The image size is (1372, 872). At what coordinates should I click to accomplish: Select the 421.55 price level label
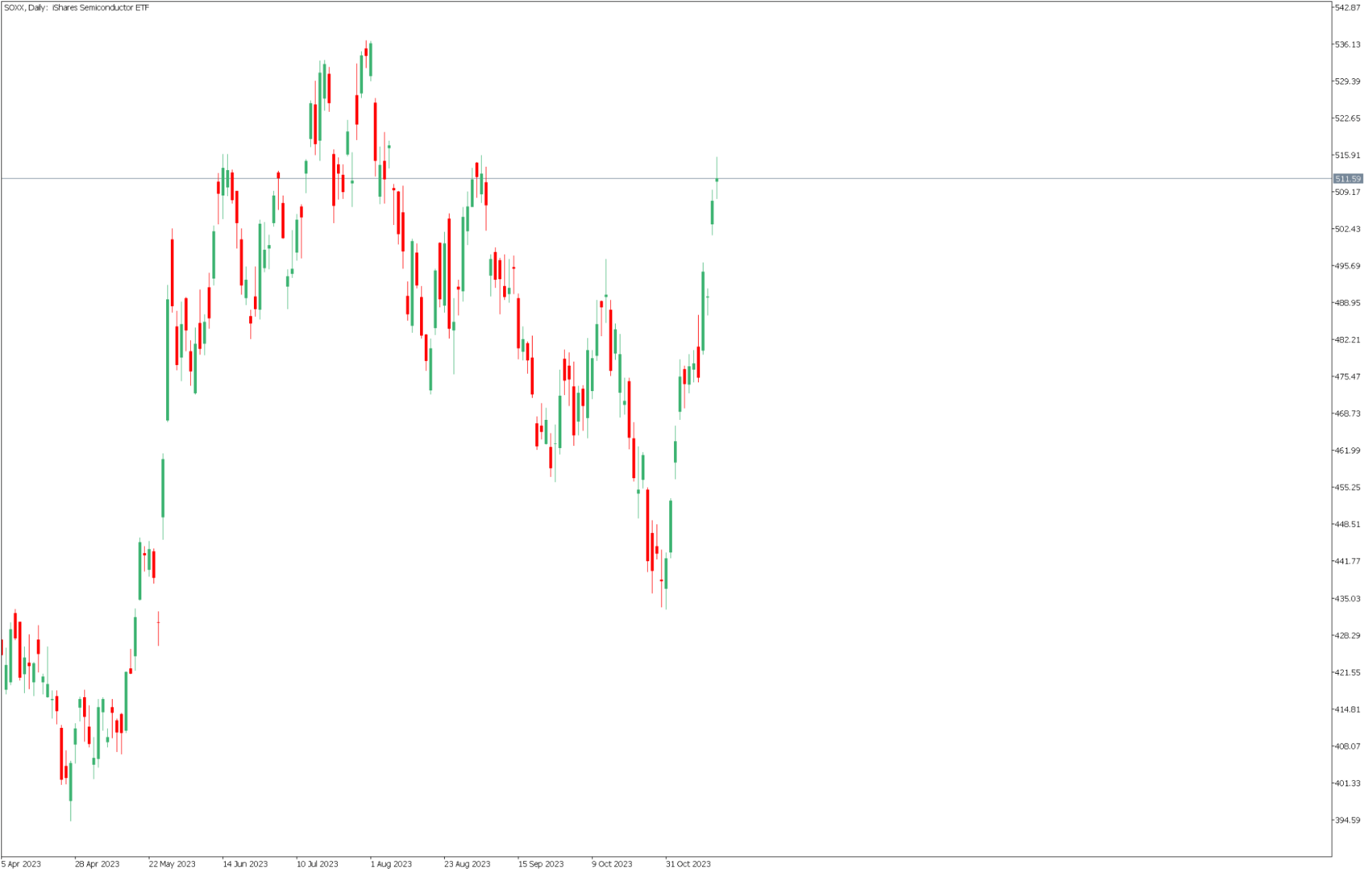[x=1347, y=673]
